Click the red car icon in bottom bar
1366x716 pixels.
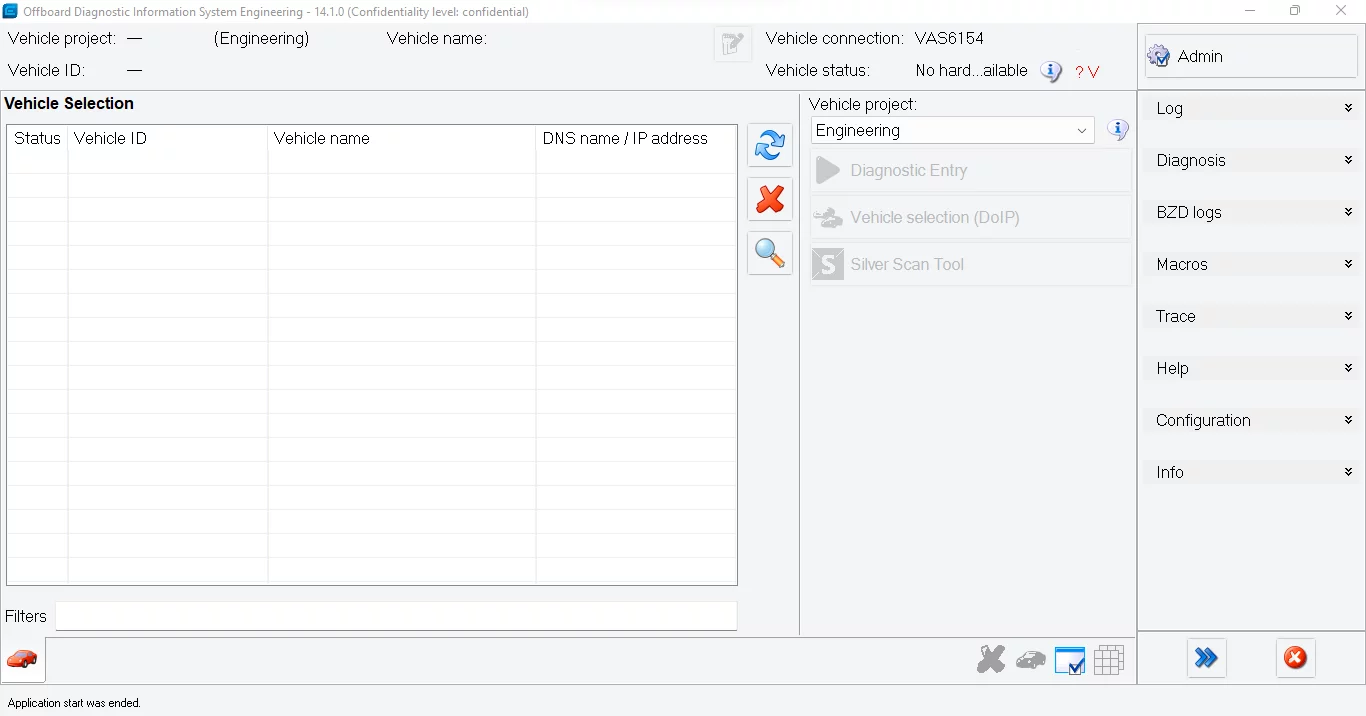[x=21, y=660]
